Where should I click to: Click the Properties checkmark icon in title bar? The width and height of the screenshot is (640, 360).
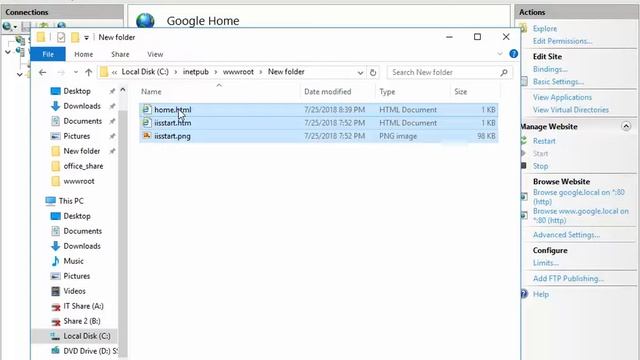tap(61, 38)
